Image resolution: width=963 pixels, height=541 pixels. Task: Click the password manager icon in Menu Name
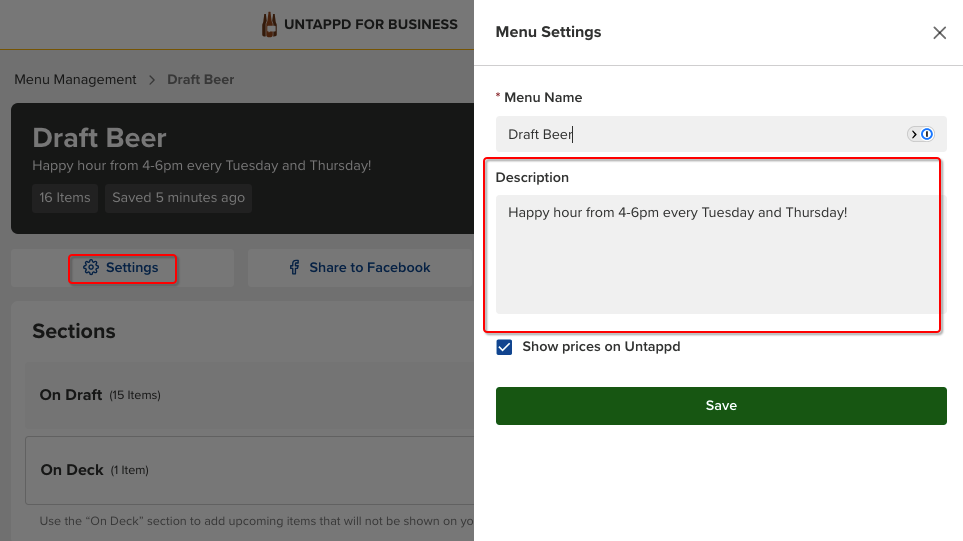(920, 134)
